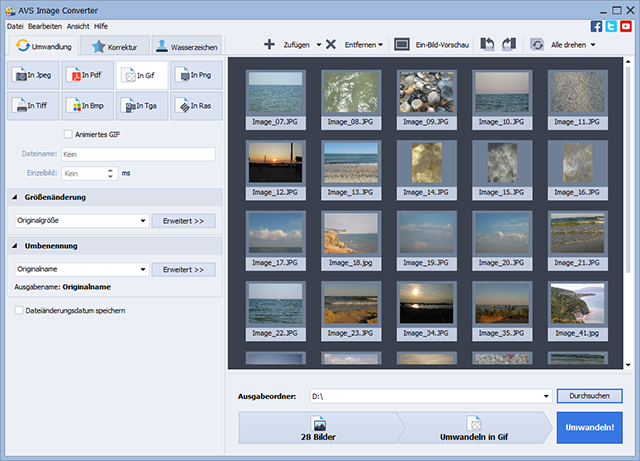
Task: Pick the In Tiff format option
Action: click(33, 105)
